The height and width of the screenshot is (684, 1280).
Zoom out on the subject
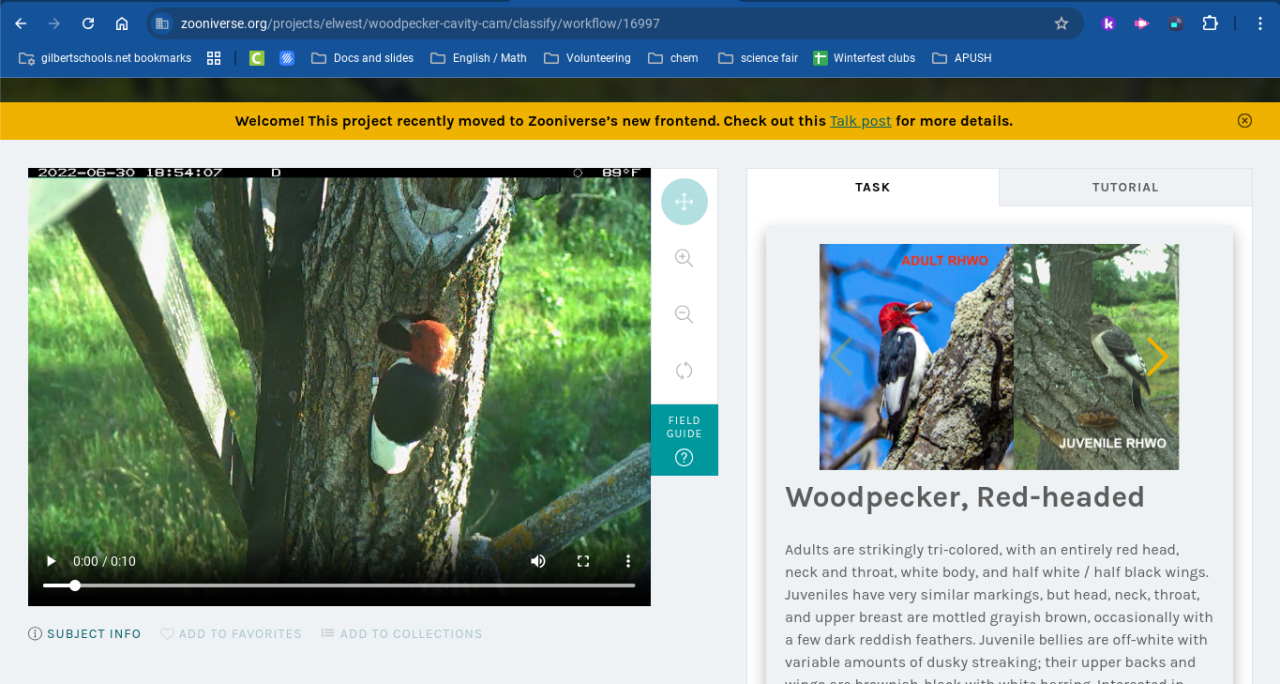pos(684,315)
